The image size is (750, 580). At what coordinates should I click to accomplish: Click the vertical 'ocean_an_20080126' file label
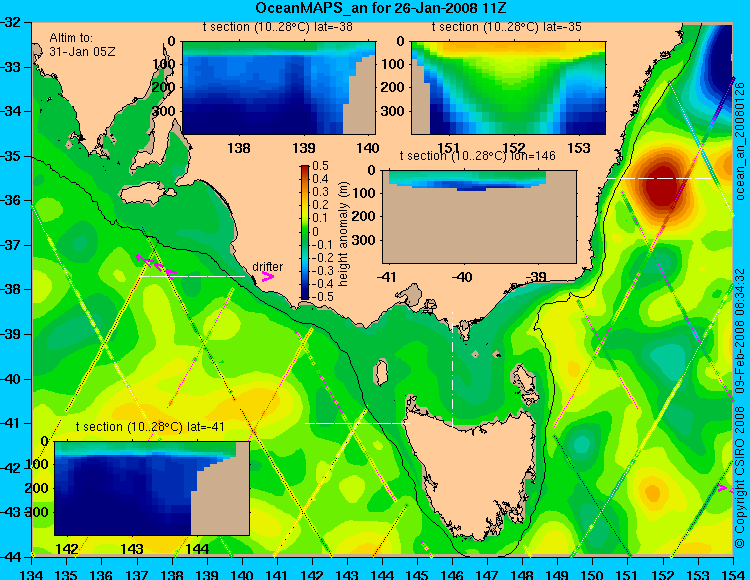(740, 141)
